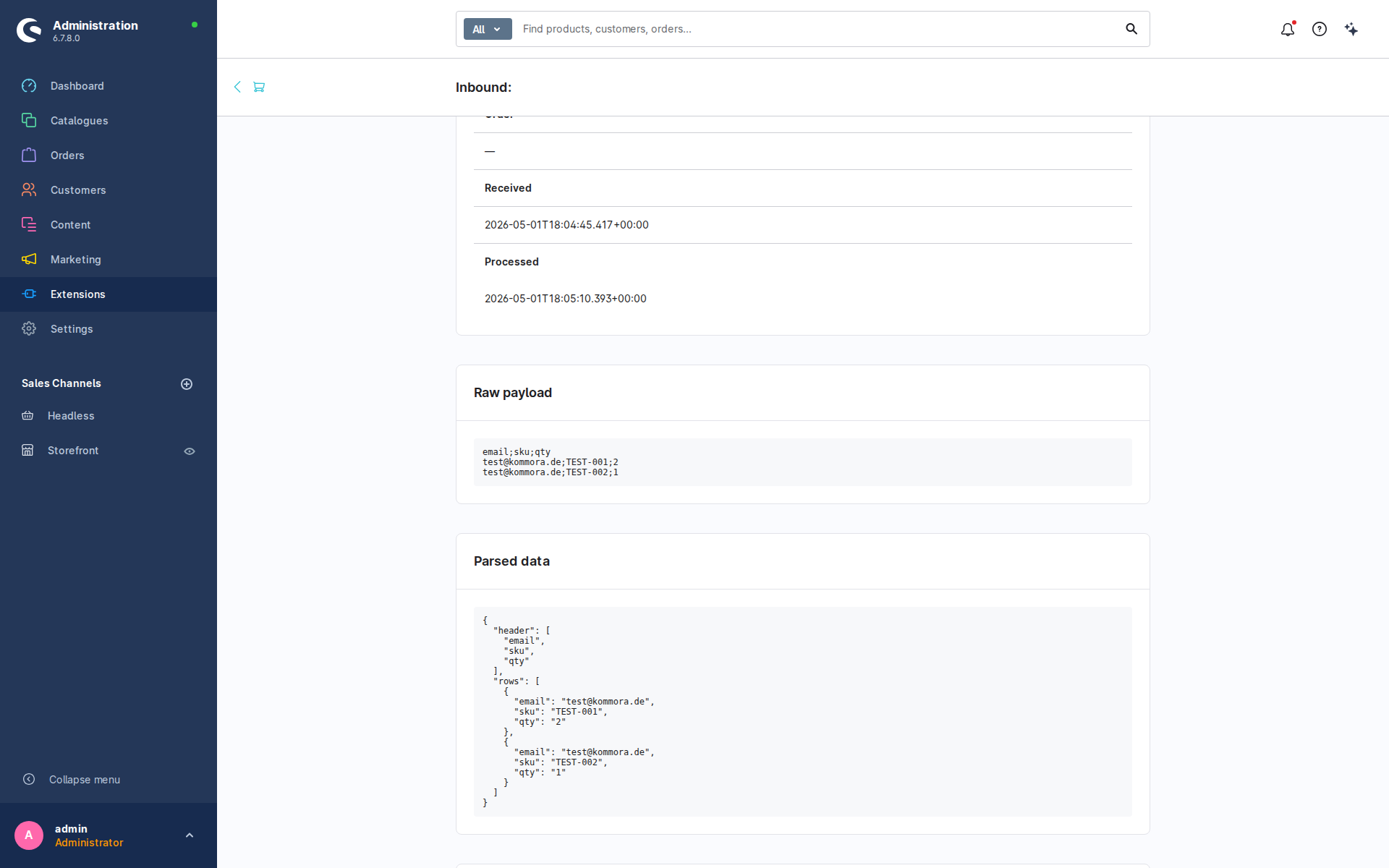This screenshot has height=868, width=1389.
Task: Click the Received timestamp value
Action: point(566,225)
